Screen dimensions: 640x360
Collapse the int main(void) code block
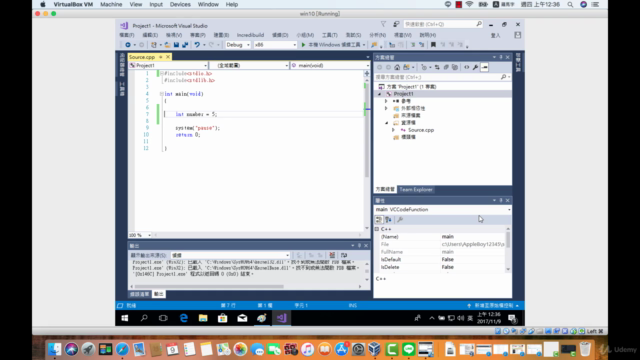(x=162, y=94)
